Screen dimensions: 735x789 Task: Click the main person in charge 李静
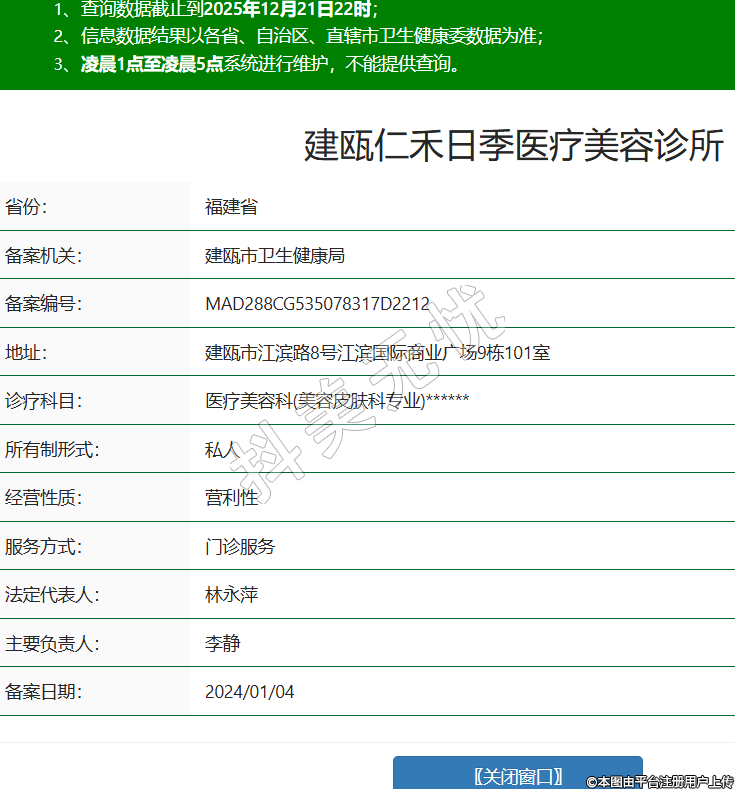point(222,643)
